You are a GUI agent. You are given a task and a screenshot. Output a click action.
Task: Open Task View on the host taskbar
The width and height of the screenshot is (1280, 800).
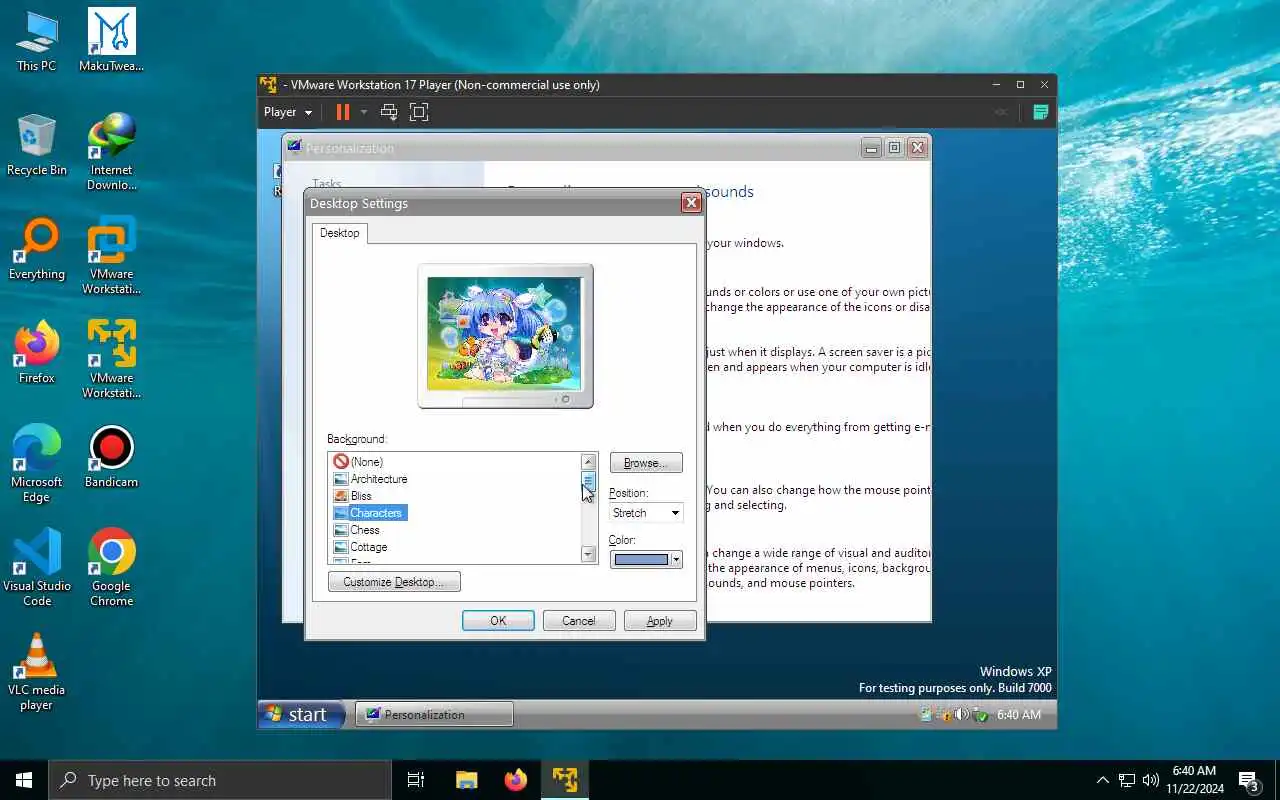(416, 780)
